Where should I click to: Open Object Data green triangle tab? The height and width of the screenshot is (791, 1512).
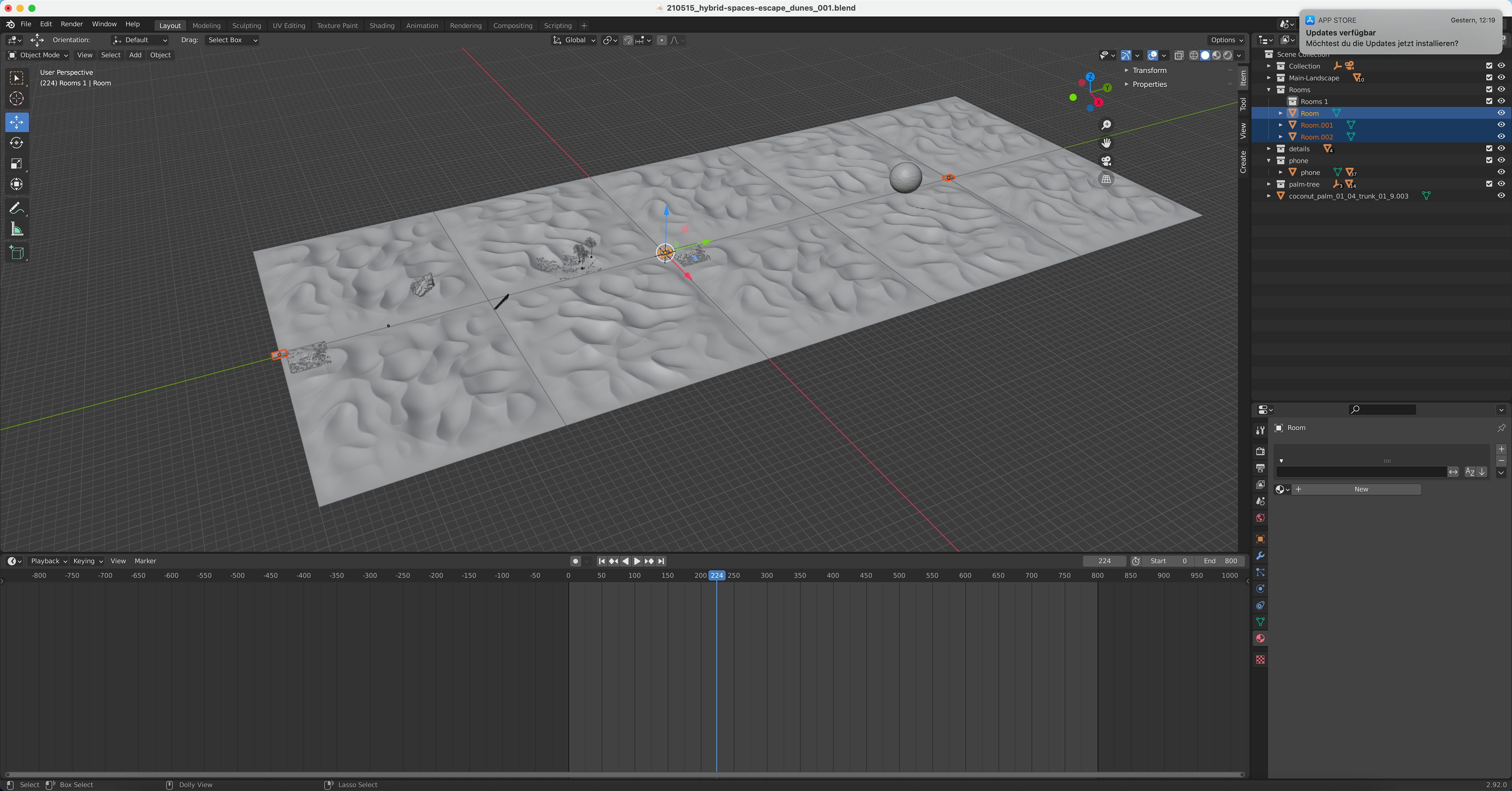point(1260,622)
